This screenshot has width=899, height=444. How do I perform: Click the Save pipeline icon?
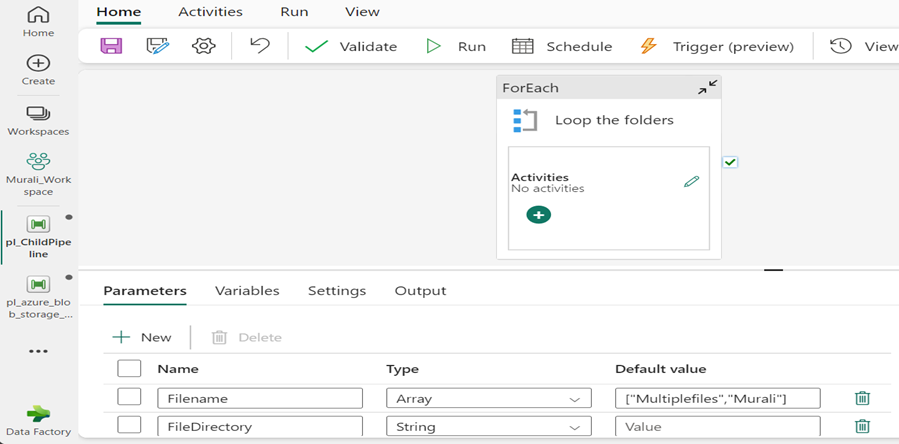tap(111, 46)
